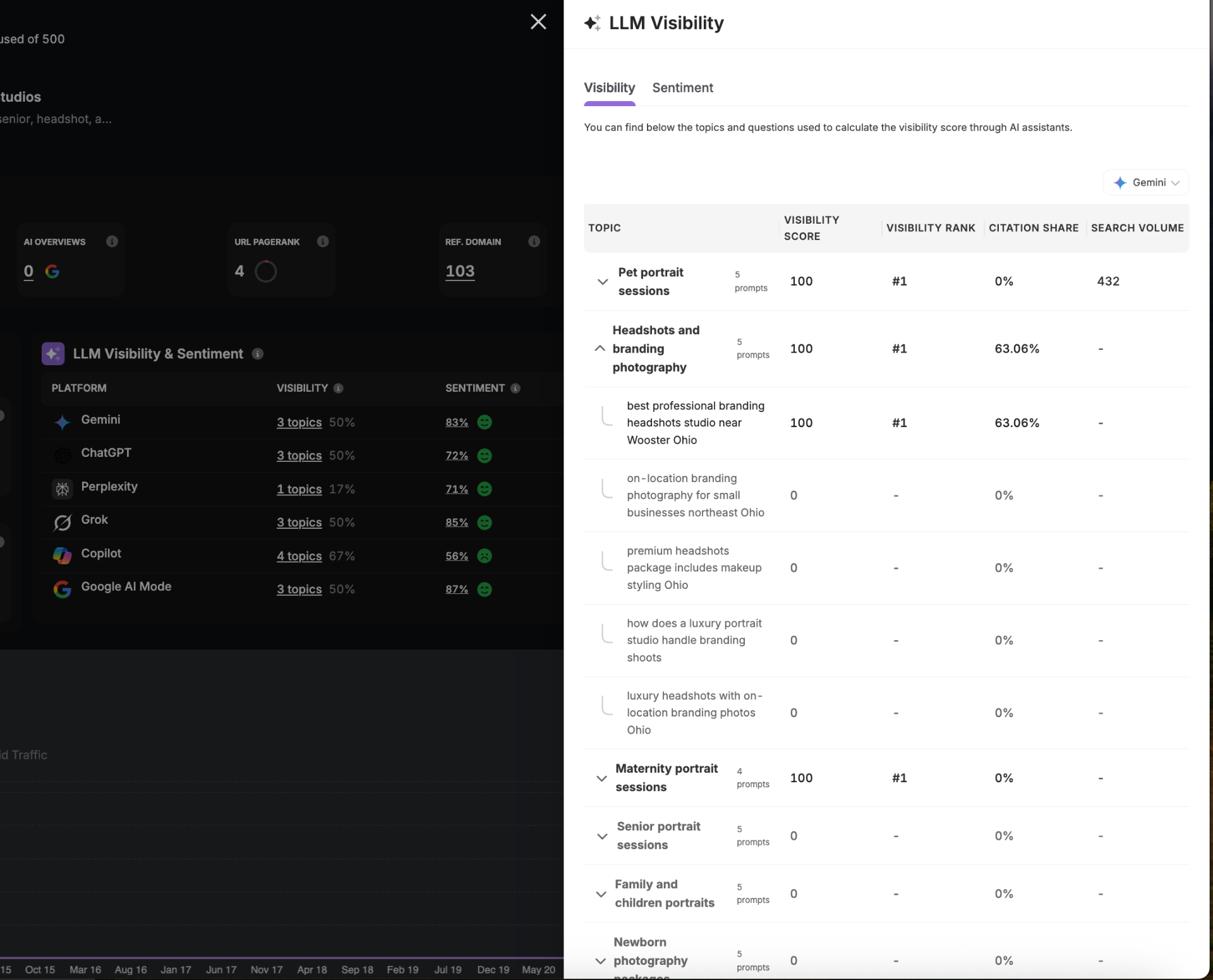
Task: Click the info icon next to REF. DOMAIN
Action: (x=534, y=241)
